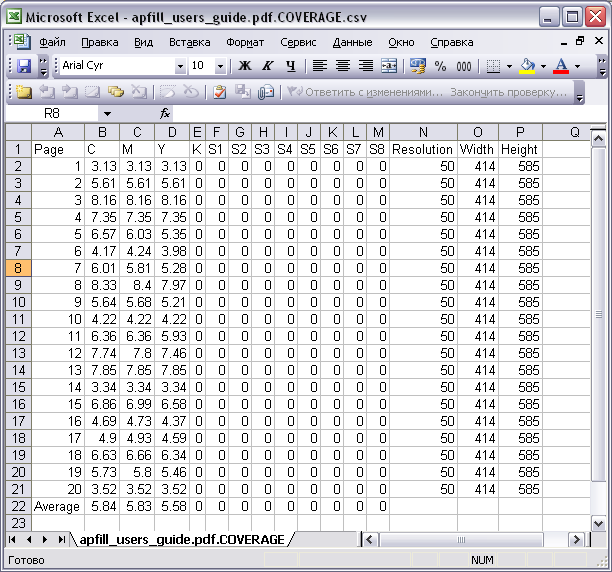Viewport: 612px width, 572px height.
Task: Select the Average cell in row 22
Action: [x=58, y=506]
